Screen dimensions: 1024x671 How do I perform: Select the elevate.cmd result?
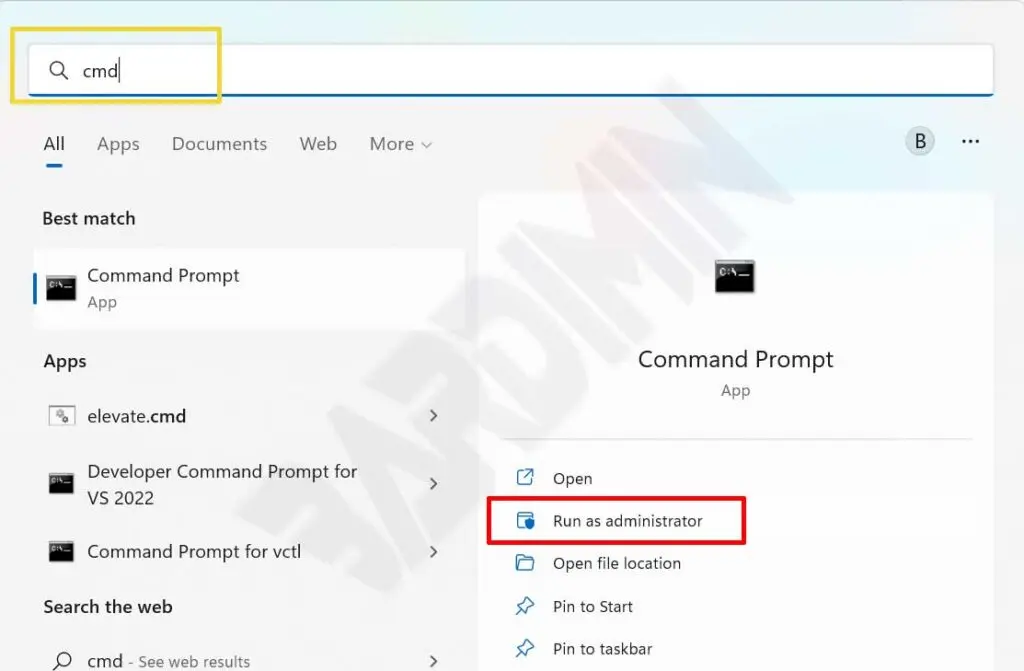pyautogui.click(x=243, y=416)
